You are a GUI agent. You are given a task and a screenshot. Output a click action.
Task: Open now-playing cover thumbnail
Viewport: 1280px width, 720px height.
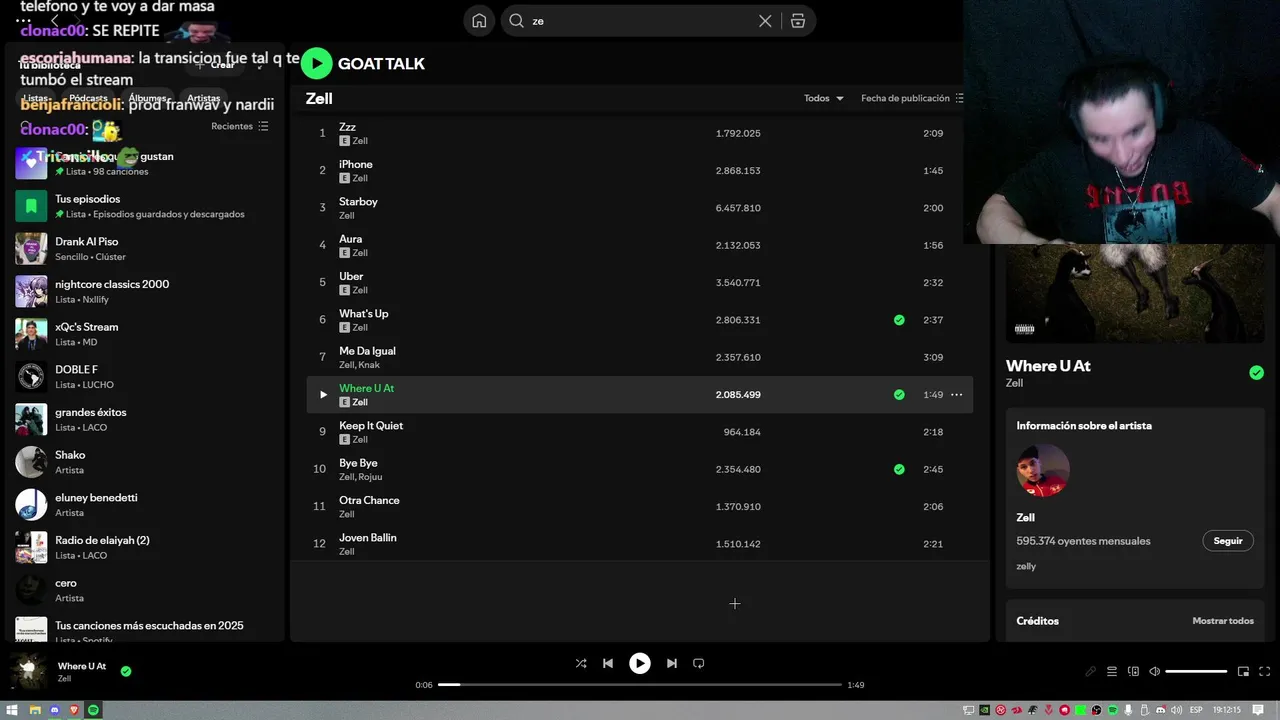click(28, 671)
